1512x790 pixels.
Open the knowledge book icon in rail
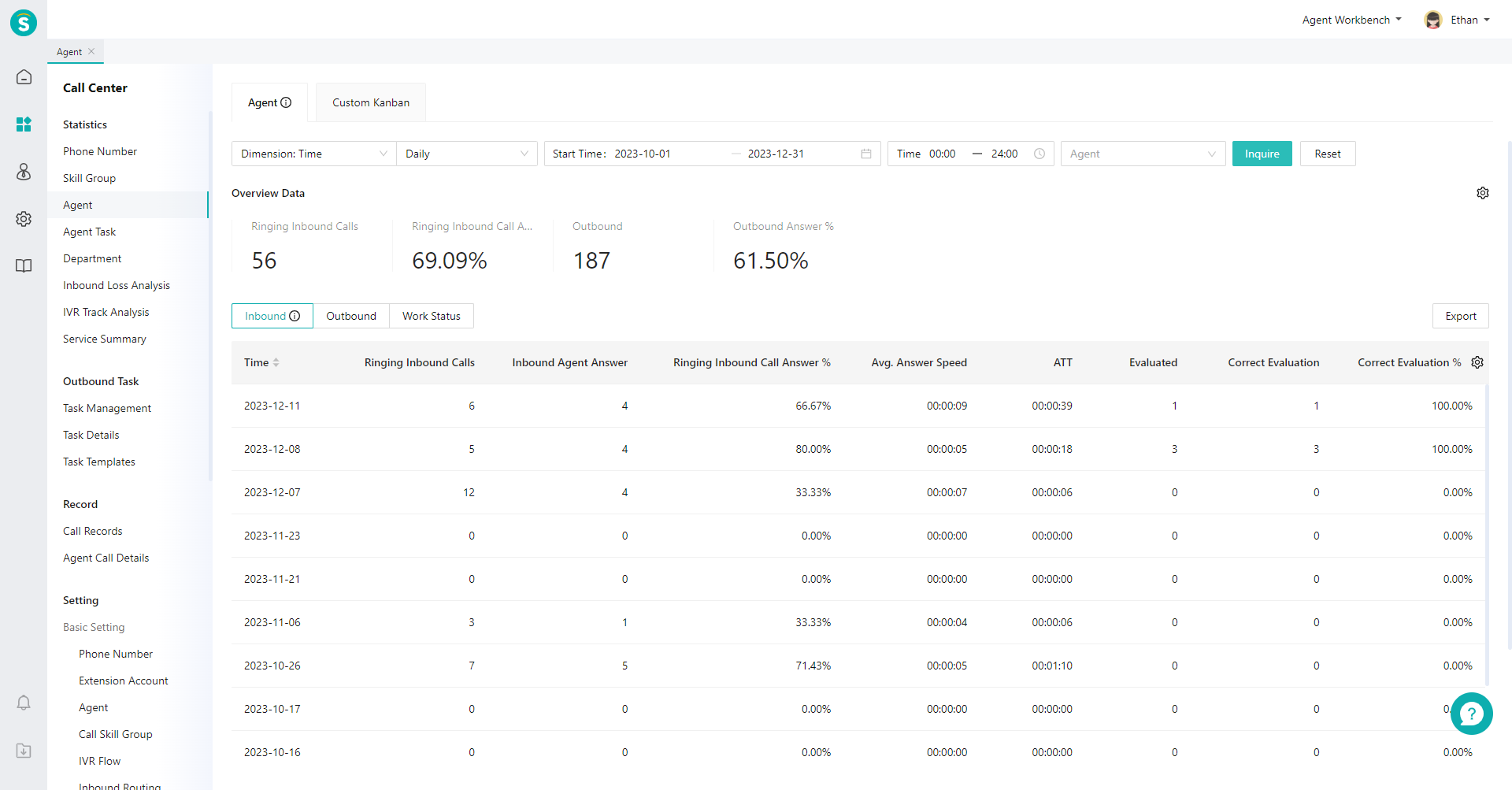(24, 266)
